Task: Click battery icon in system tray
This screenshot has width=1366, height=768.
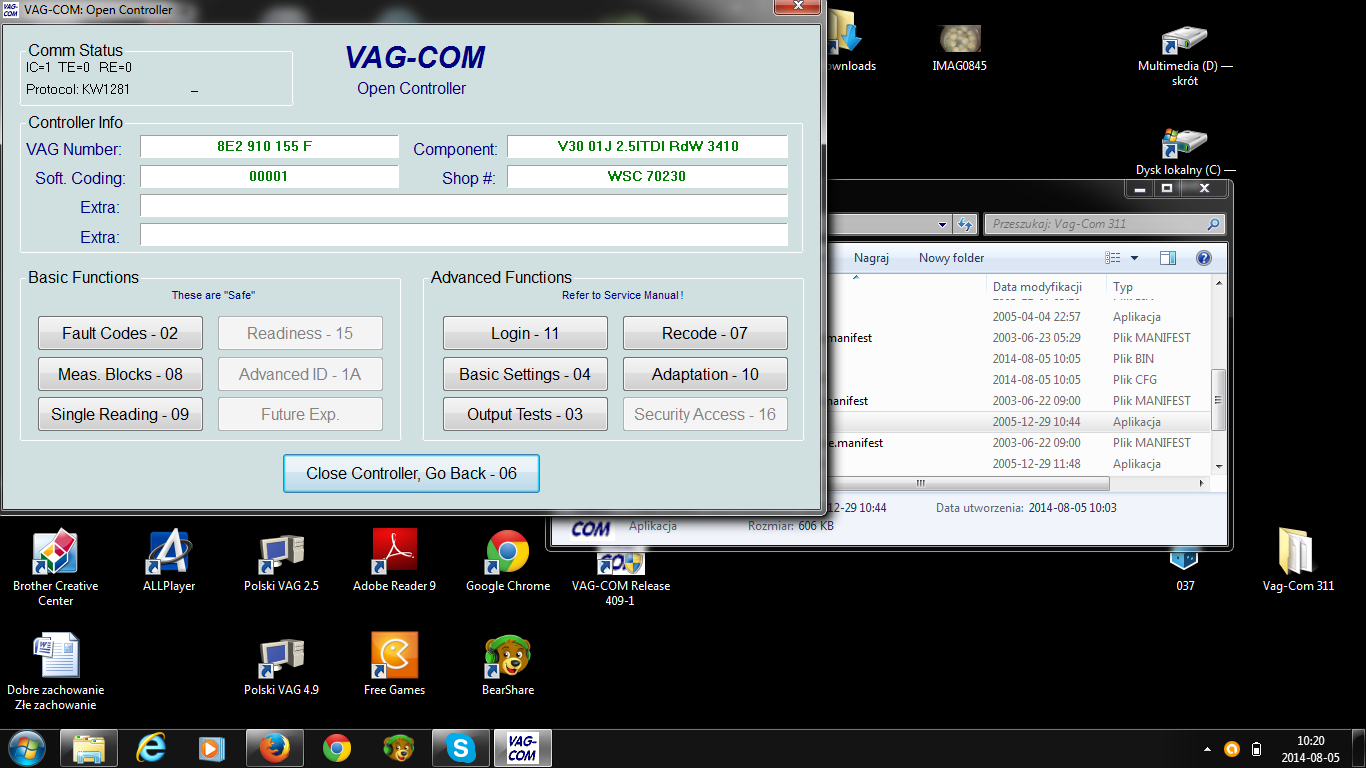Action: pyautogui.click(x=1257, y=749)
